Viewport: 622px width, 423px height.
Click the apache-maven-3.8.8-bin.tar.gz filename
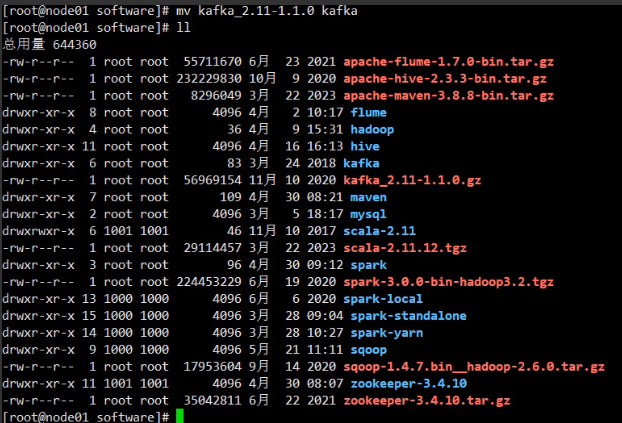point(448,96)
